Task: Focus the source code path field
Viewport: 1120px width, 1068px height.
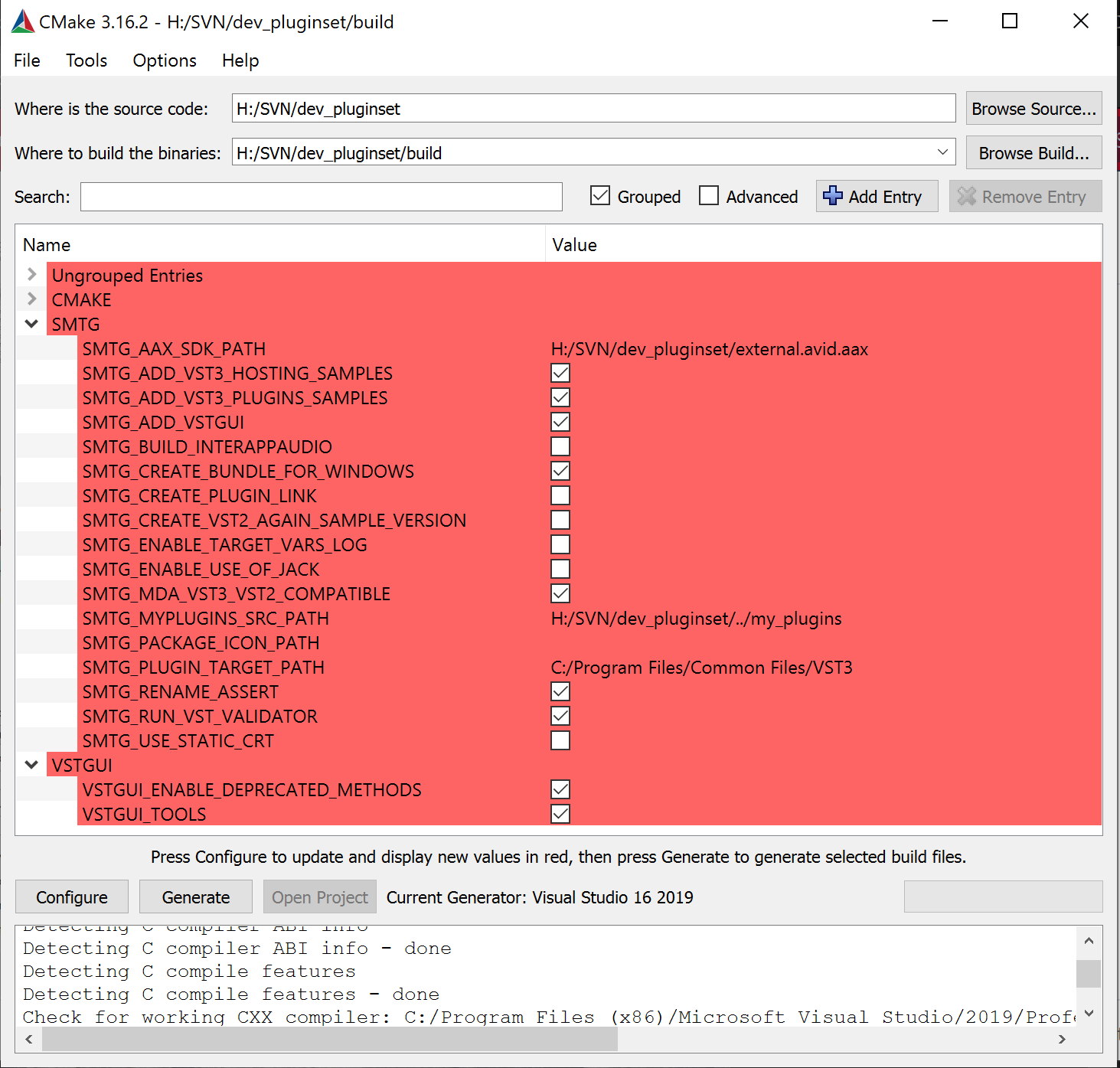Action: (x=593, y=108)
